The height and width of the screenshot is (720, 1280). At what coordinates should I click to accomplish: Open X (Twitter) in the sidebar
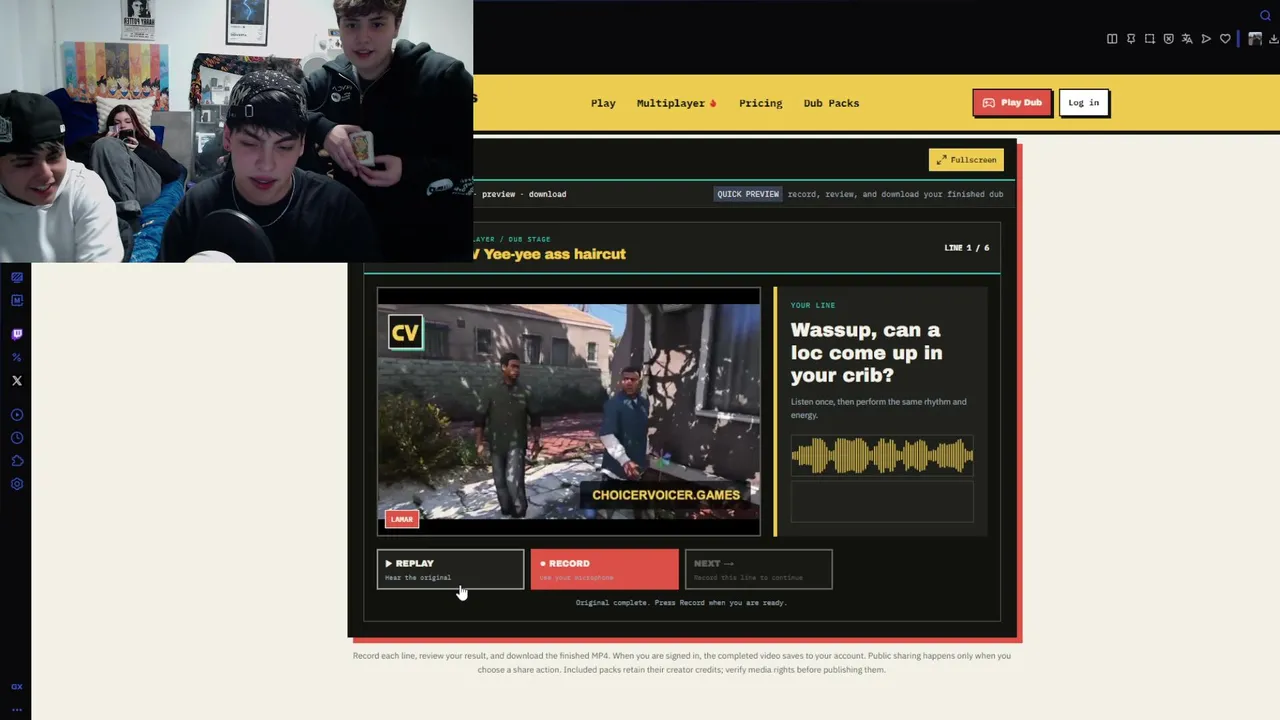17,381
